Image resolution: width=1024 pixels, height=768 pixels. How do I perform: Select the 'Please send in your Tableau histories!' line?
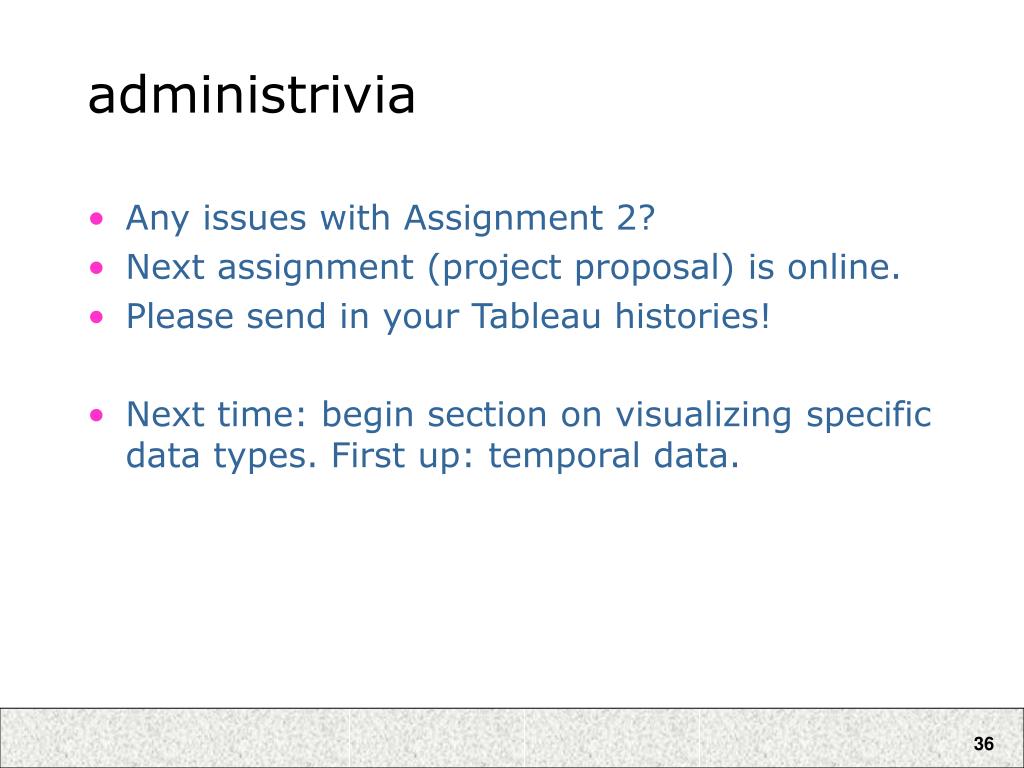pyautogui.click(x=448, y=317)
